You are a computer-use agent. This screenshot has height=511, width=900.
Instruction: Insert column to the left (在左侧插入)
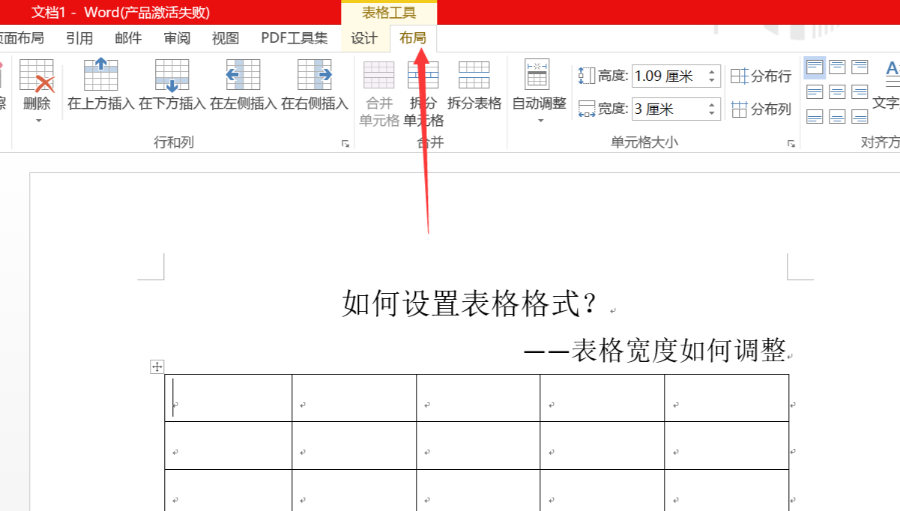click(243, 84)
